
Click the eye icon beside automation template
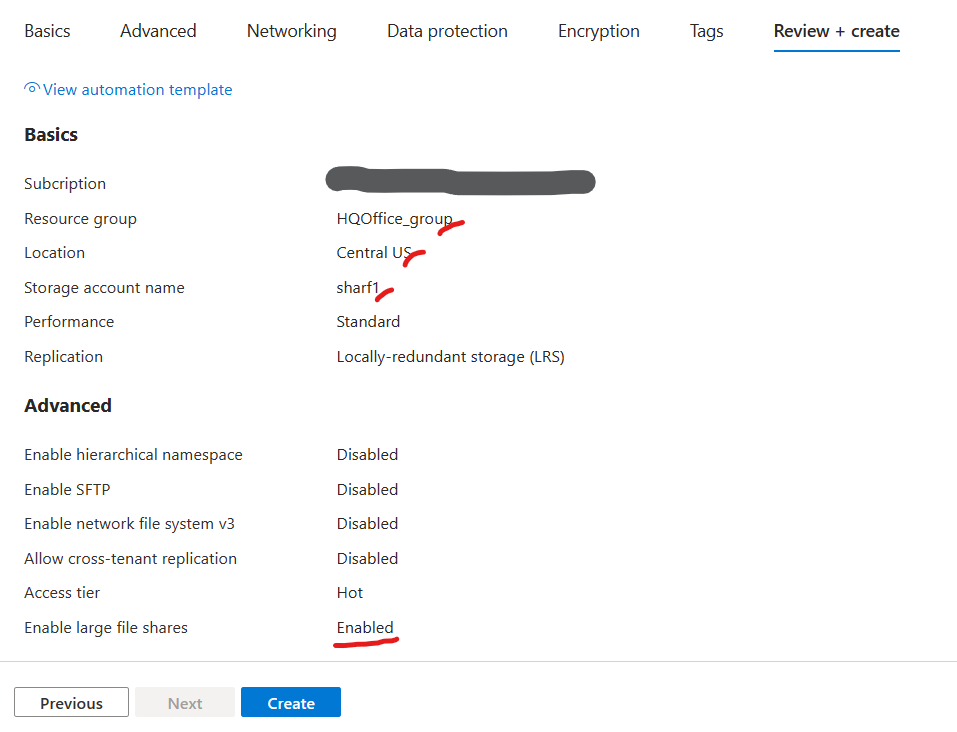click(32, 89)
